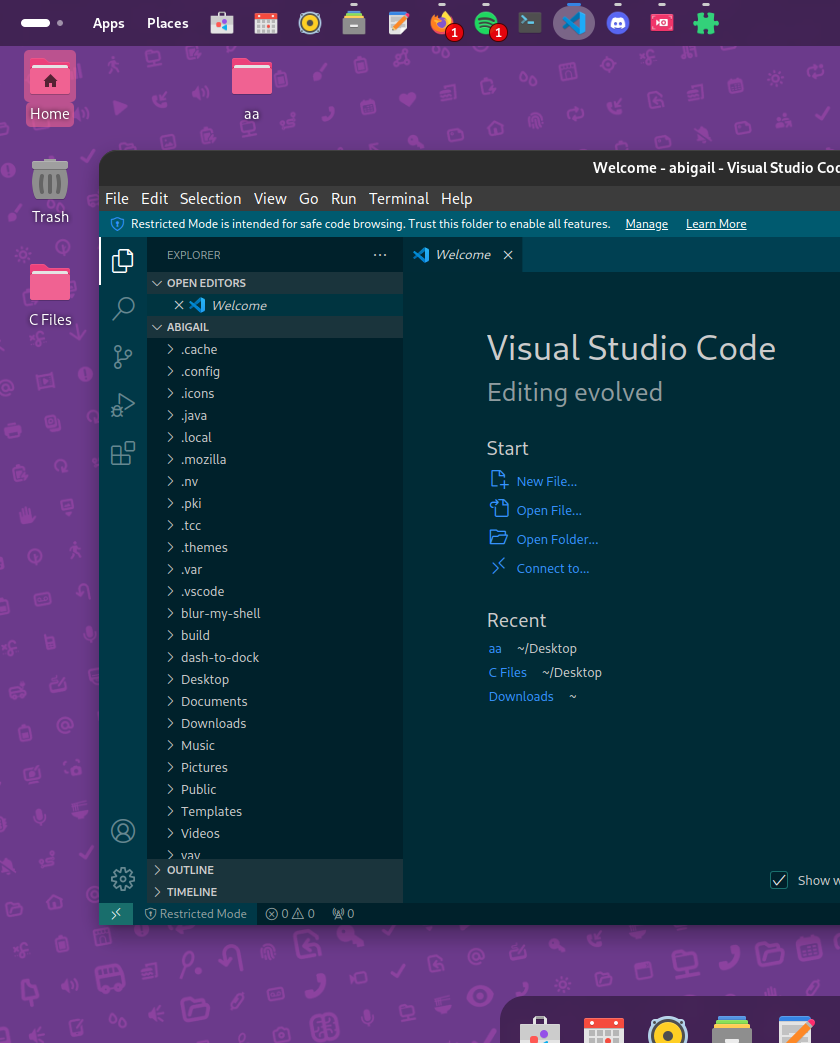
Task: Click the Open Folder... link
Action: point(557,539)
